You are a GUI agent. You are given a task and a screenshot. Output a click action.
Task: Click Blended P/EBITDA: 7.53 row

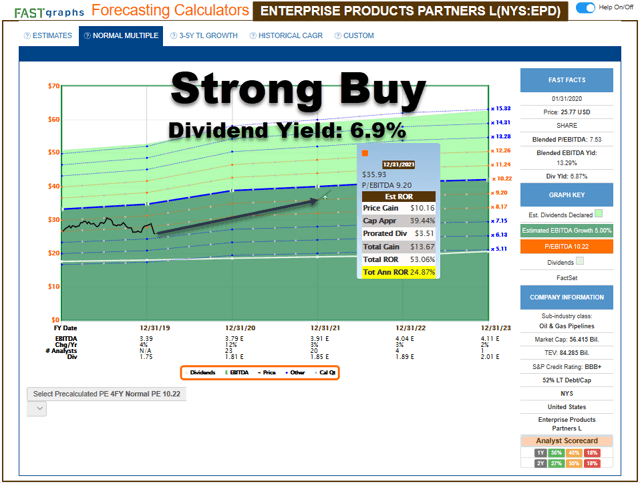567,139
